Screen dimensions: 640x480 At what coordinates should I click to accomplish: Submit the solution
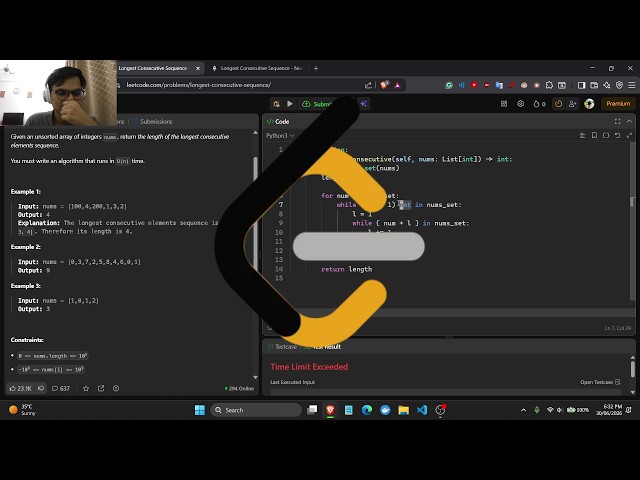318,104
